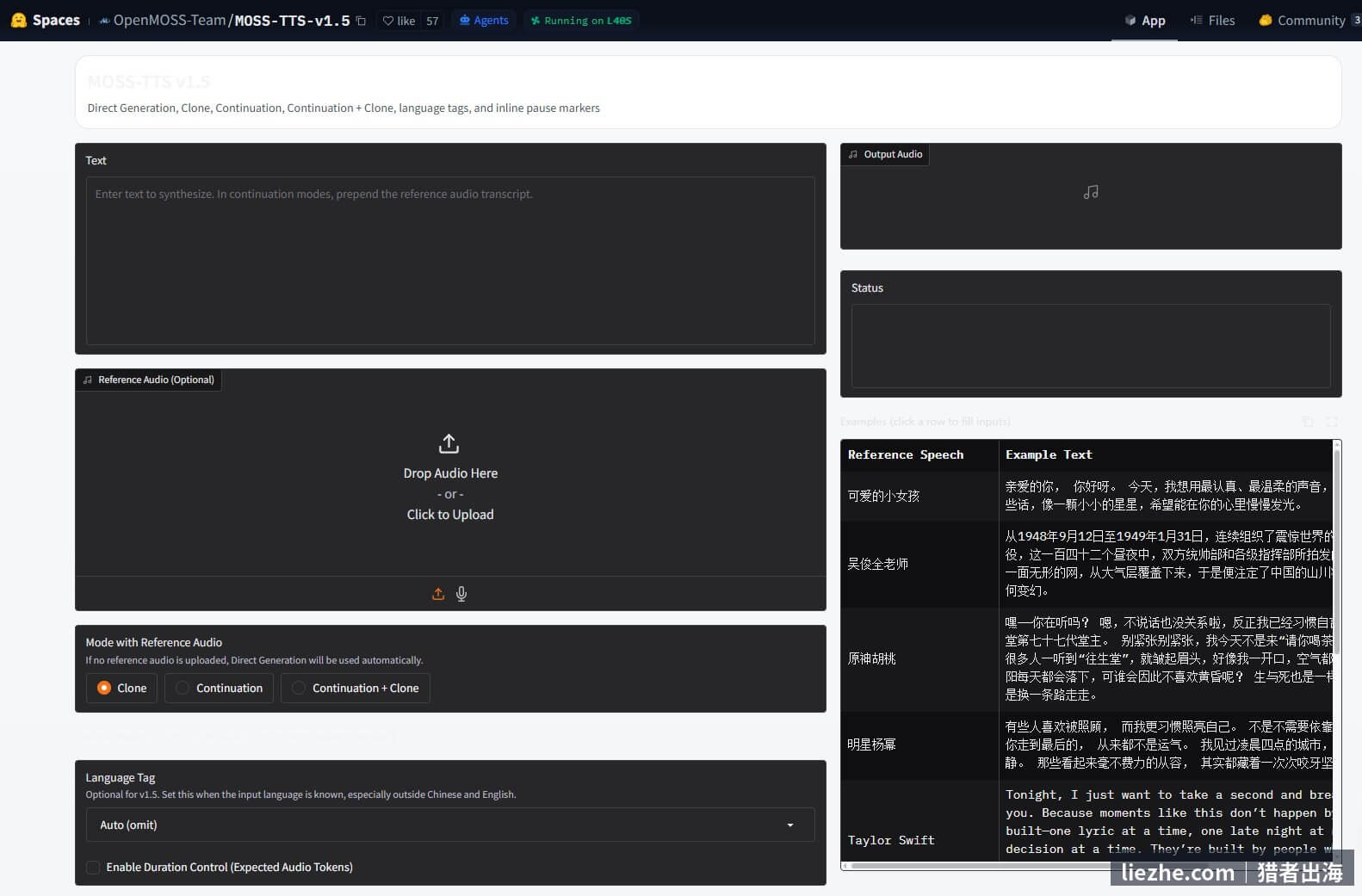The height and width of the screenshot is (896, 1362).
Task: Select the 吴俊全老师 example row
Action: (x=1087, y=564)
